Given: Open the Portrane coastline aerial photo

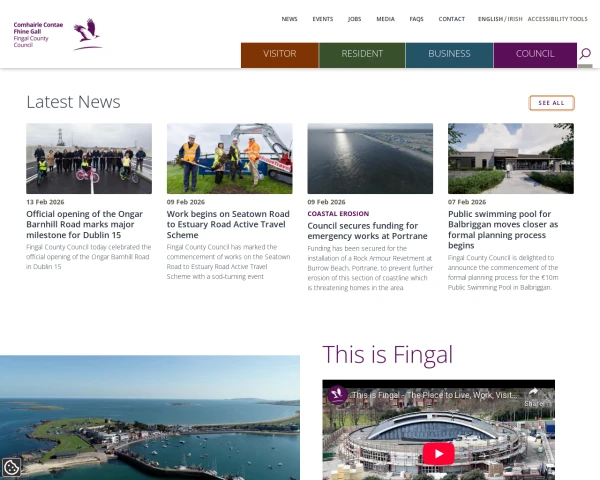Looking at the screenshot, I should [370, 158].
